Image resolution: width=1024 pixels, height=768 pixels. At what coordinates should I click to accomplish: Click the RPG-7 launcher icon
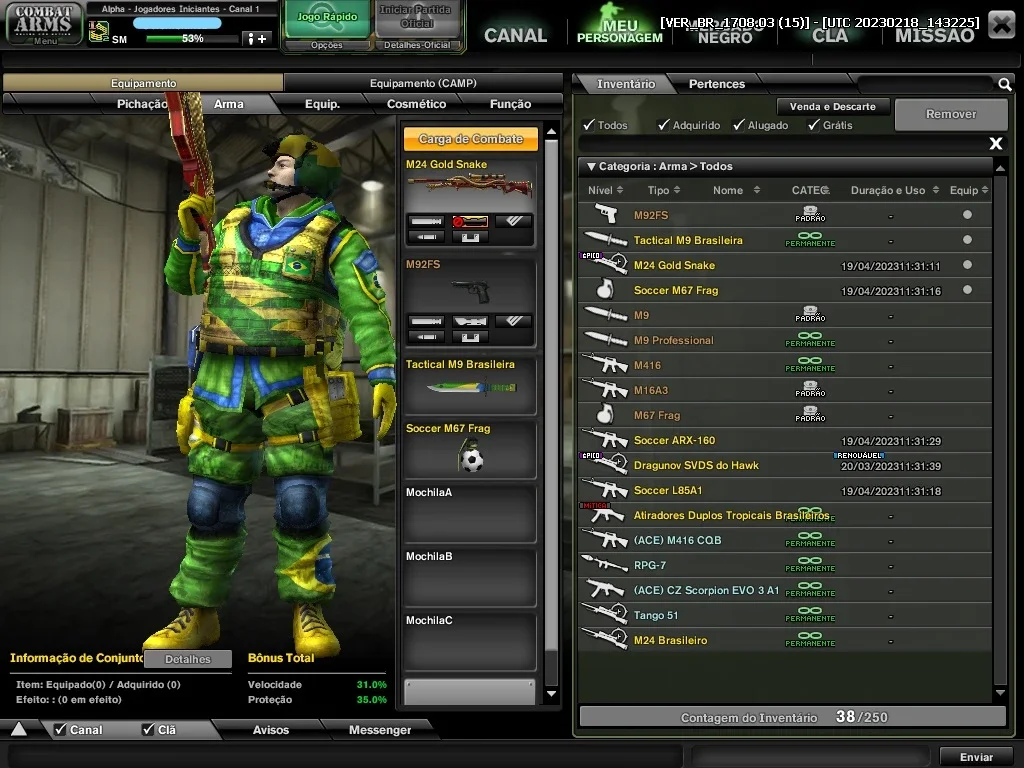click(603, 564)
